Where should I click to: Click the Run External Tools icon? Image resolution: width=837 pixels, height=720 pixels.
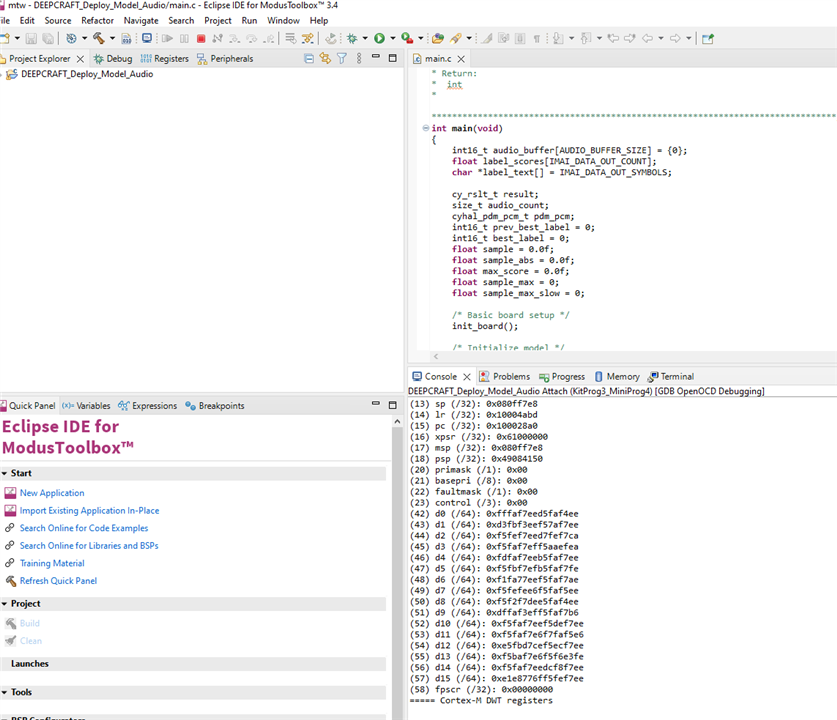(x=407, y=38)
